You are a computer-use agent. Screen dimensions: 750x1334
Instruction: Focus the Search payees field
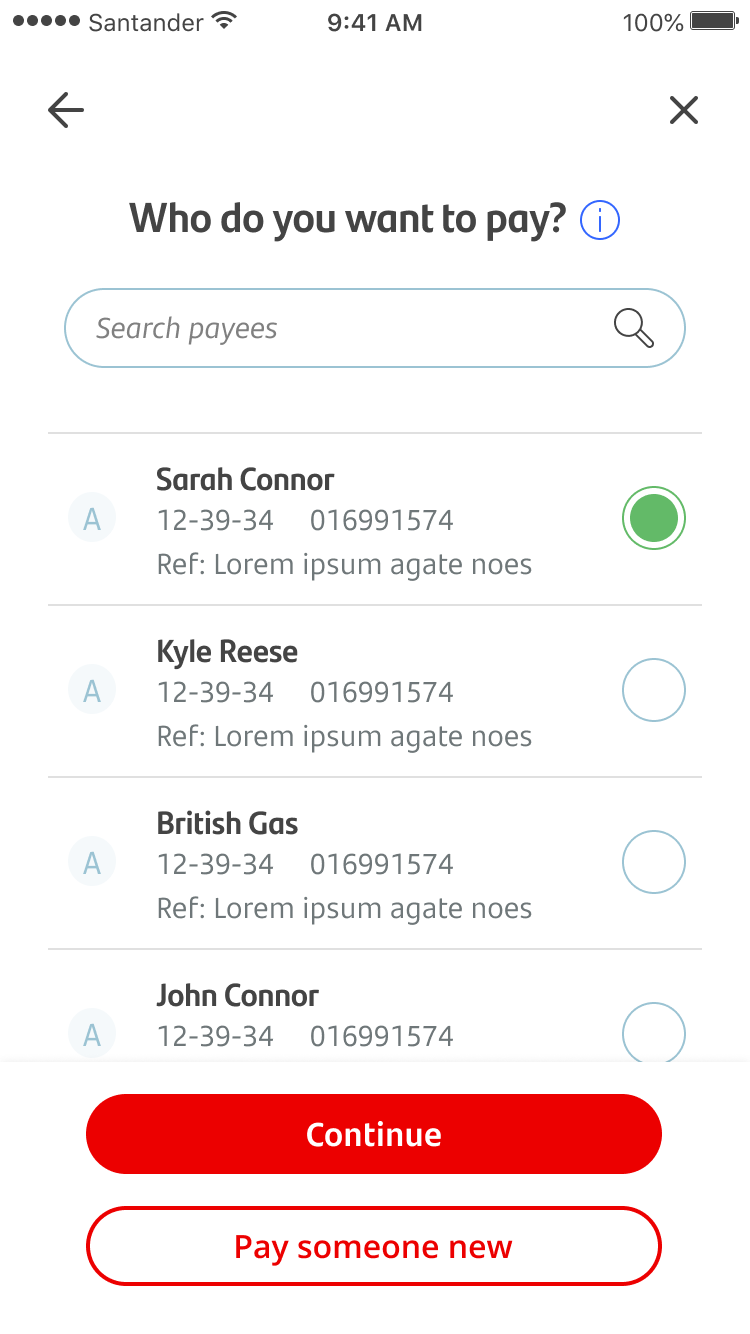click(375, 328)
